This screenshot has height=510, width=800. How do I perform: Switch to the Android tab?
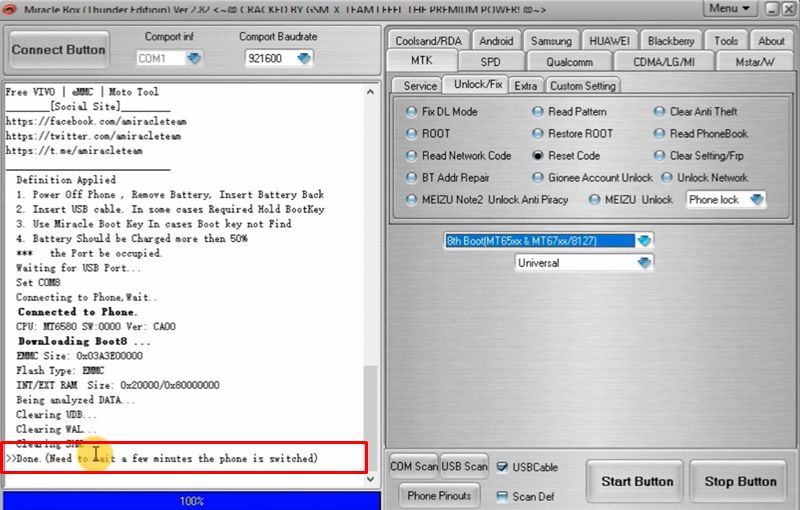496,41
